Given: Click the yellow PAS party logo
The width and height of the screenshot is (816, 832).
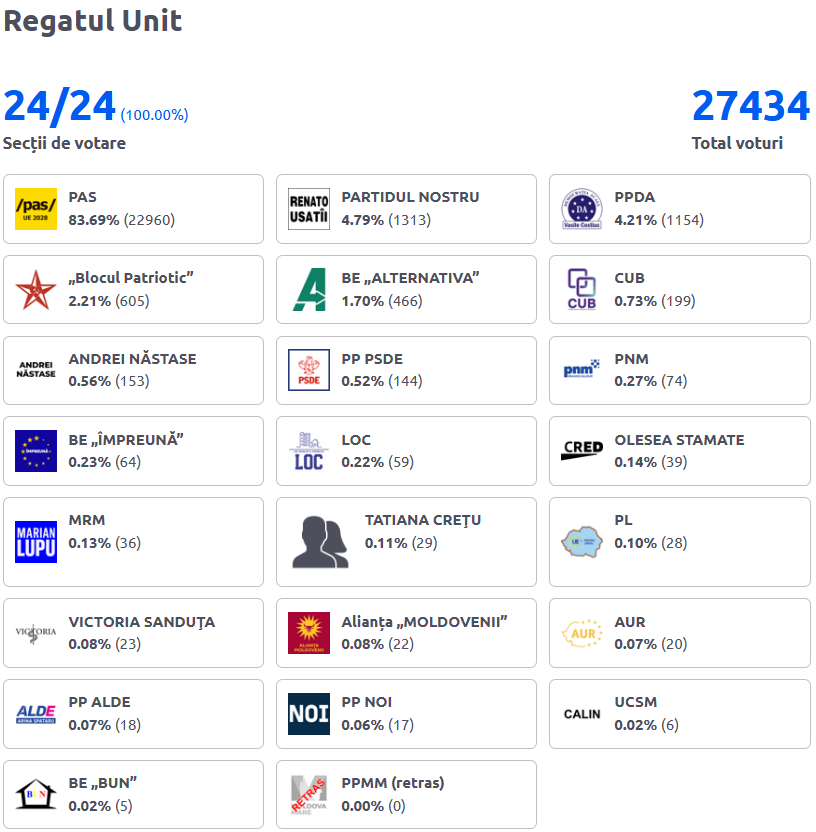Looking at the screenshot, I should point(36,209).
